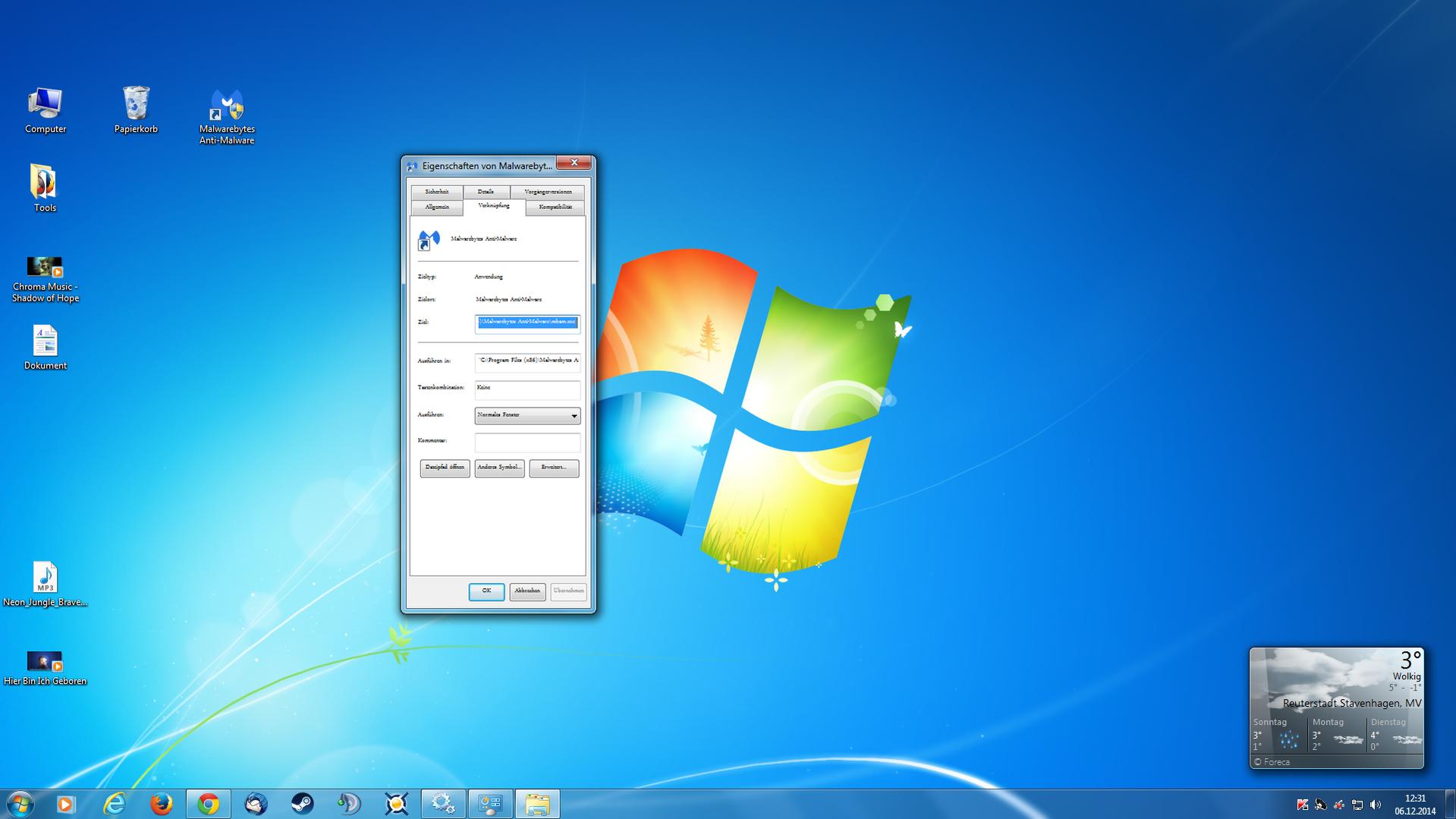Select the Verknüpfung tab
The height and width of the screenshot is (819, 1456).
coord(494,206)
